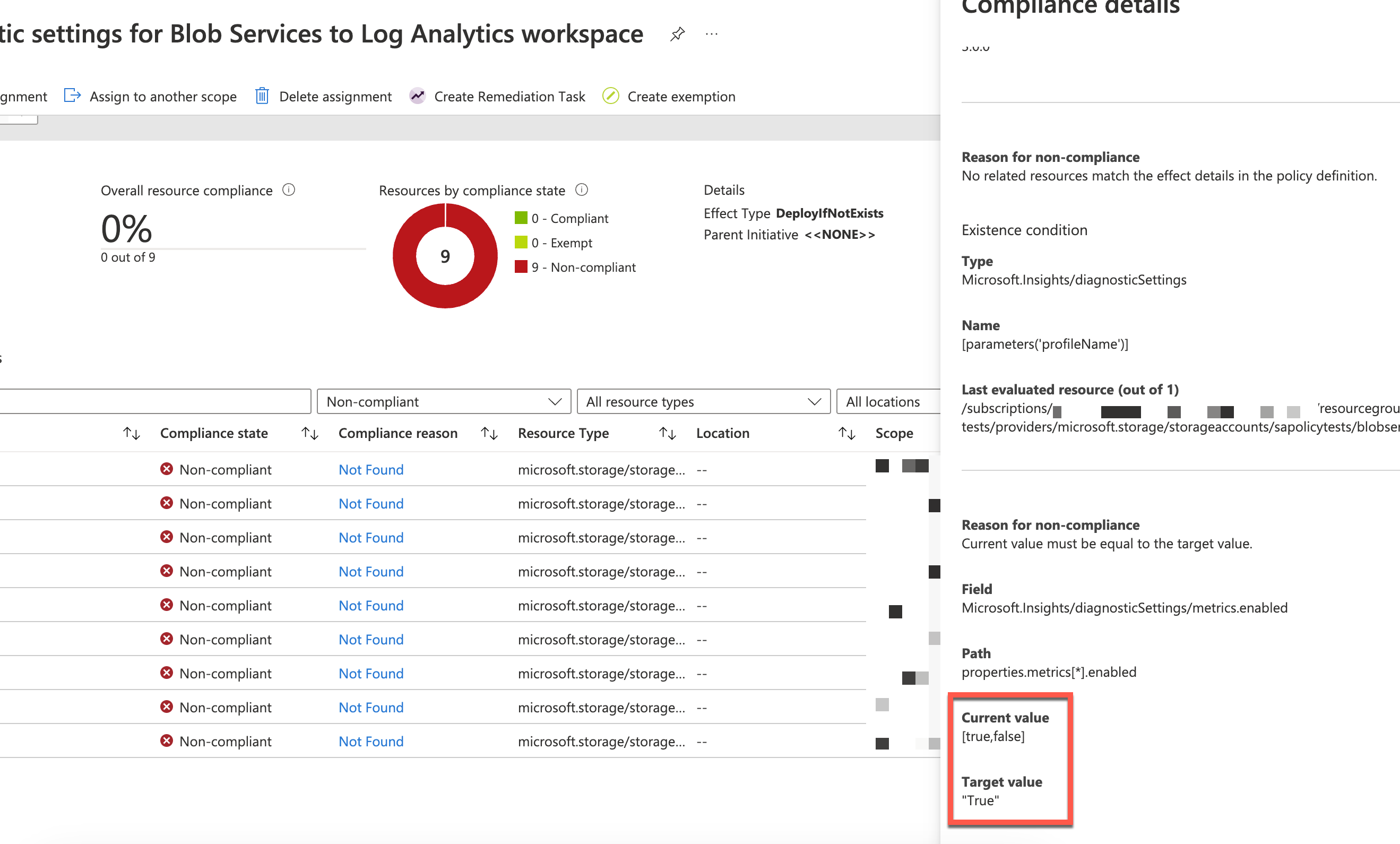
Task: Click inside the resource name search field
Action: (x=153, y=401)
